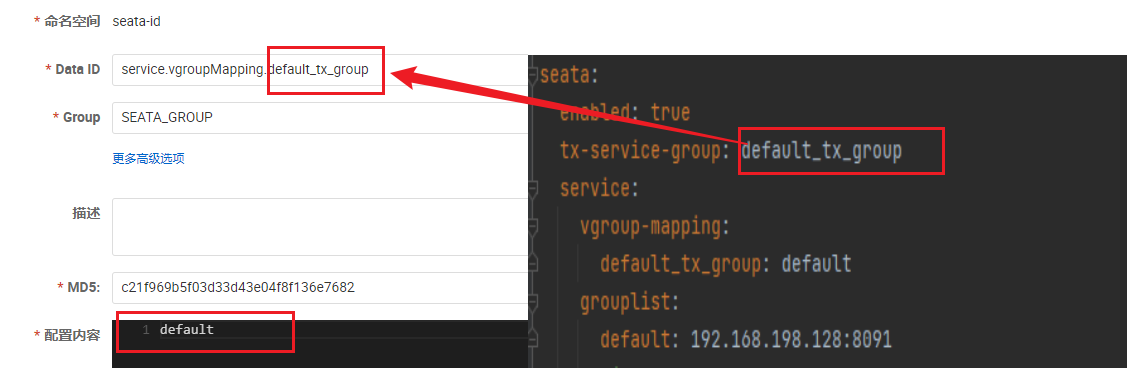The width and height of the screenshot is (1142, 380).
Task: Click the Group field containing SEATA_GROUP
Action: pos(319,117)
